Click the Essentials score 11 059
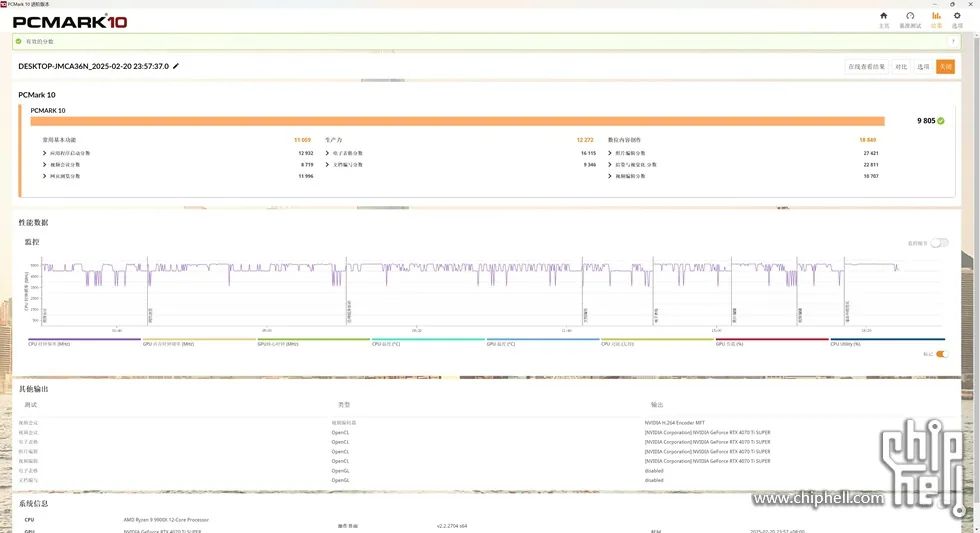This screenshot has height=533, width=980. [302, 140]
